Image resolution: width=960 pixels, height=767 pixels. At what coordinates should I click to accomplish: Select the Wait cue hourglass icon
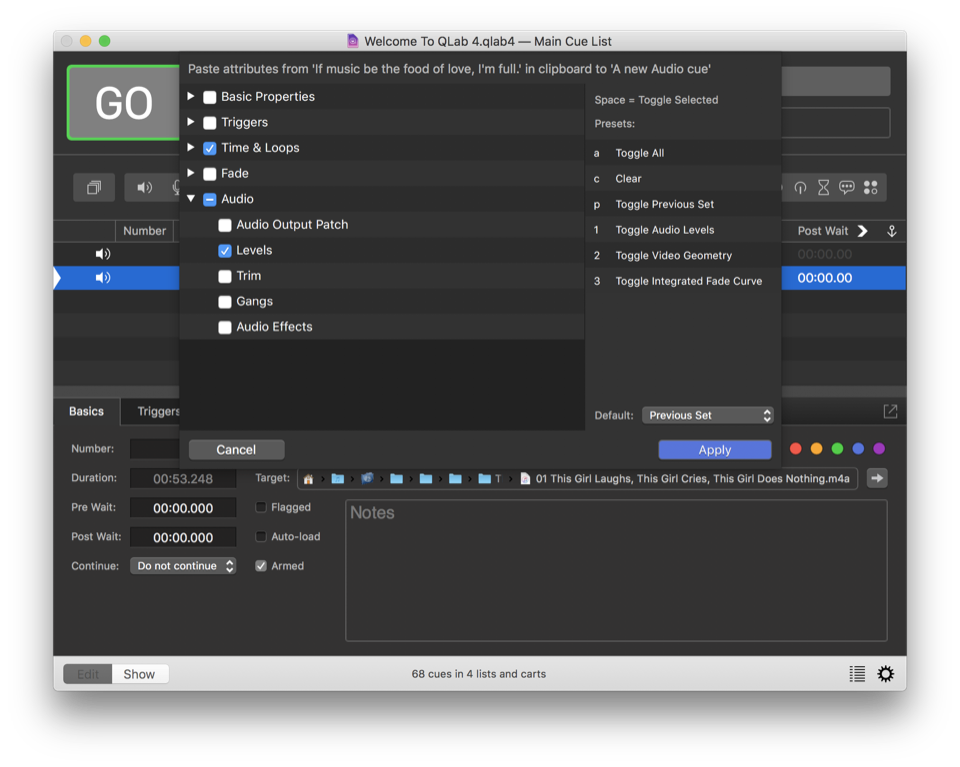pos(823,188)
